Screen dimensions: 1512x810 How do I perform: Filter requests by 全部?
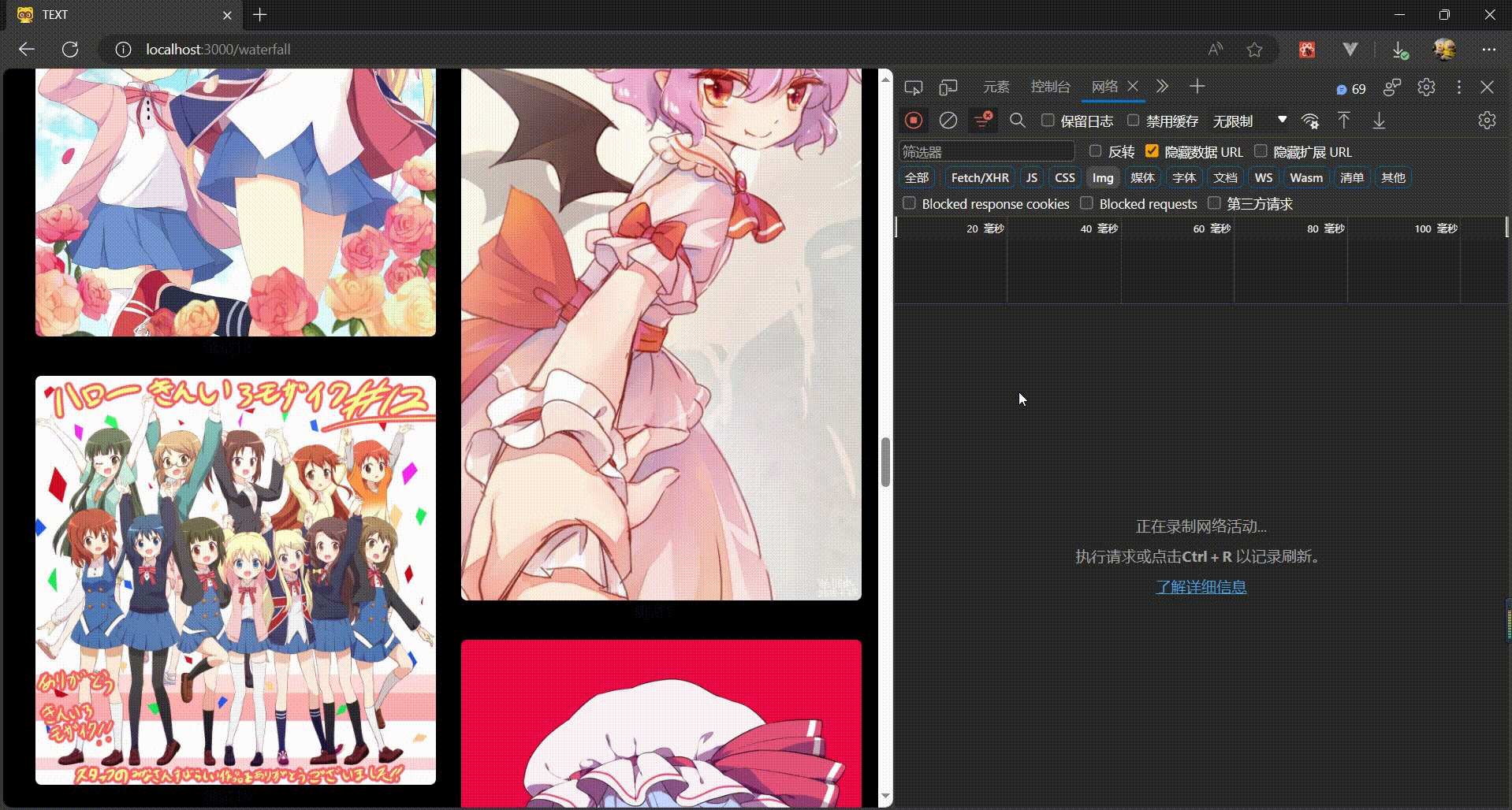pos(917,177)
